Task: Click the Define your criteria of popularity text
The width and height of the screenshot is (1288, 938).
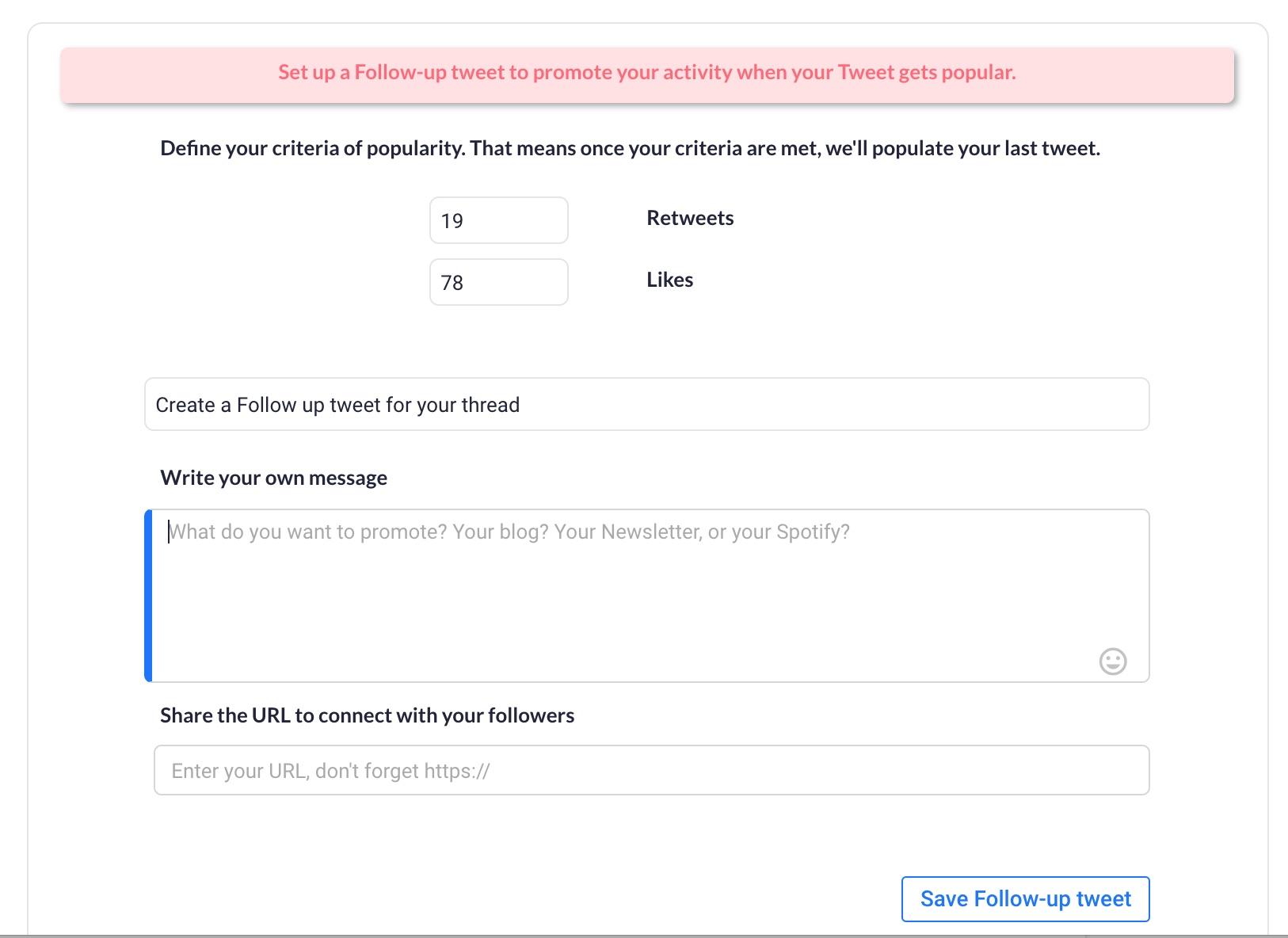Action: (631, 148)
